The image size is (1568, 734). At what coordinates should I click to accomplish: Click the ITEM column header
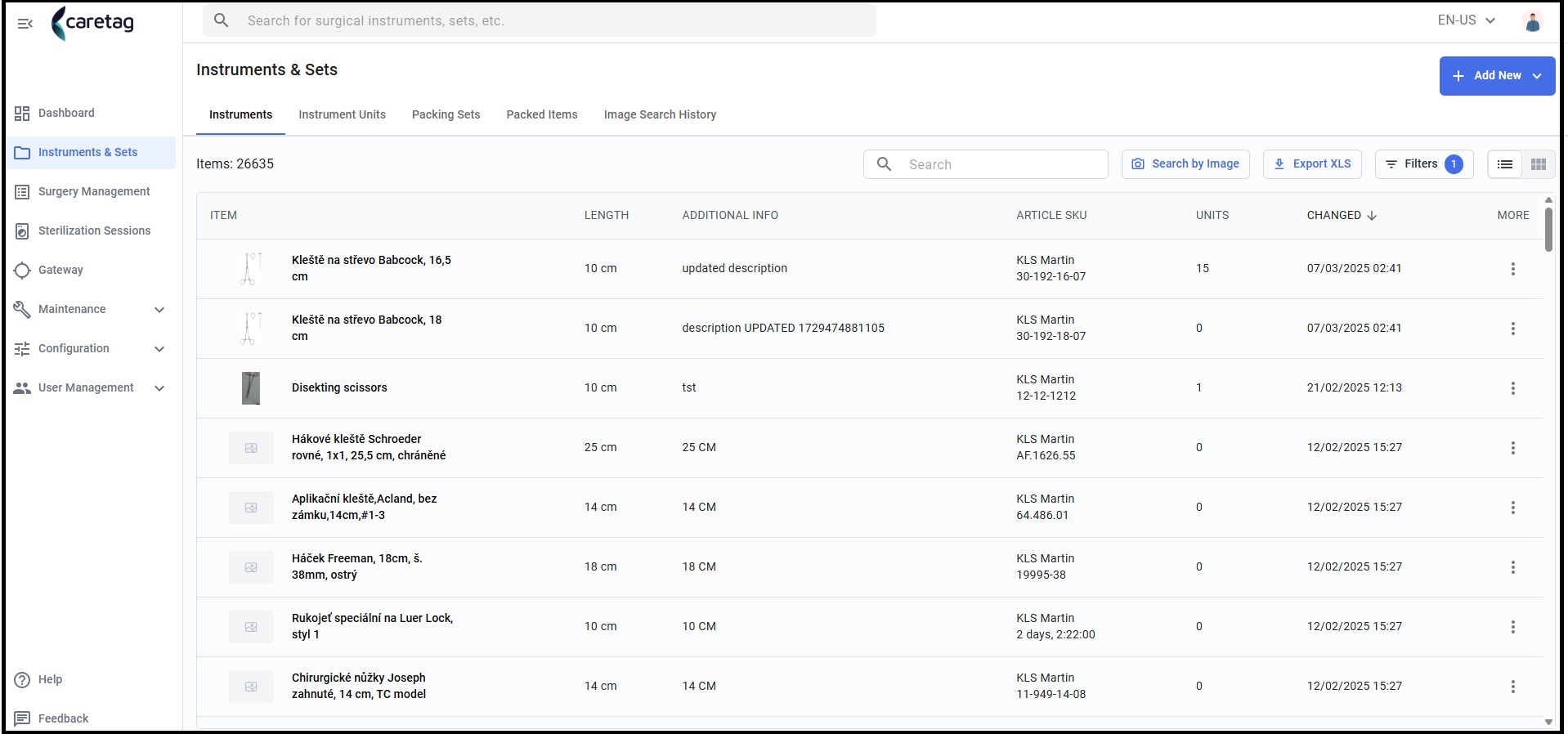point(223,216)
